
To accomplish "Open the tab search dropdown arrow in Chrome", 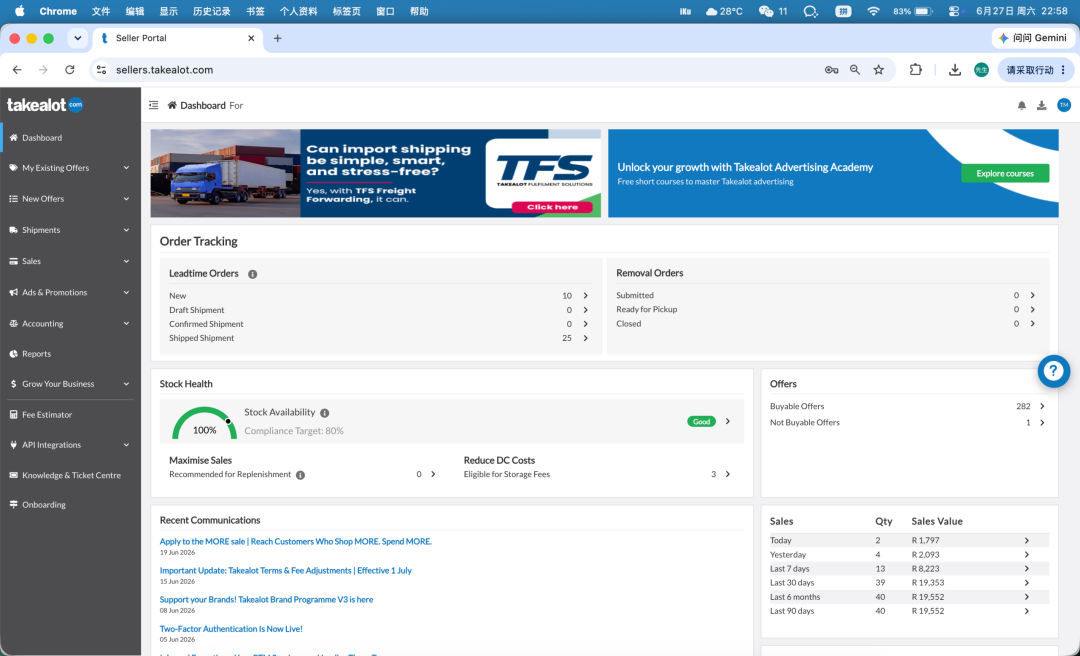I will [x=78, y=38].
